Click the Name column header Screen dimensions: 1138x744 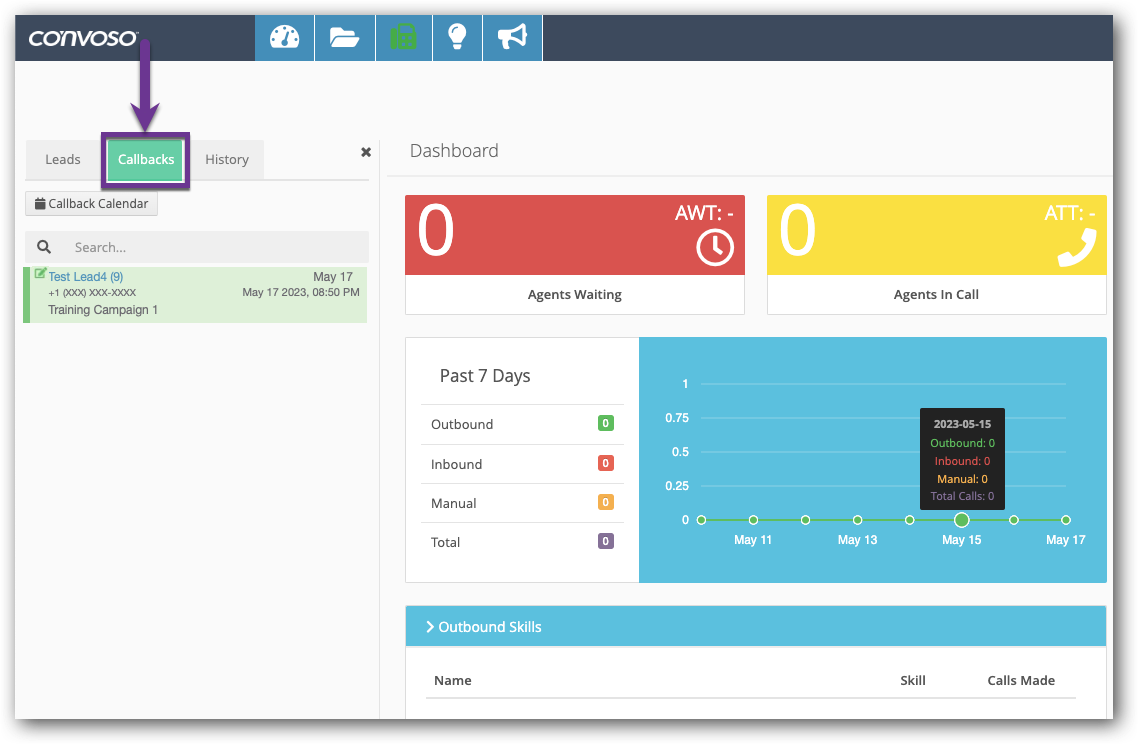[453, 681]
